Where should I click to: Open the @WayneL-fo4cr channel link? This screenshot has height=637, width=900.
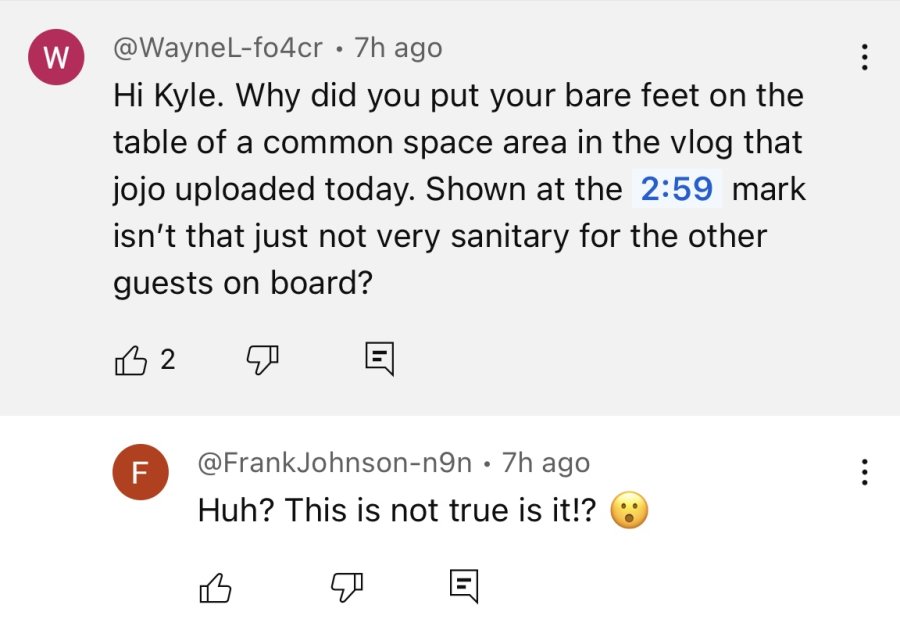218,48
